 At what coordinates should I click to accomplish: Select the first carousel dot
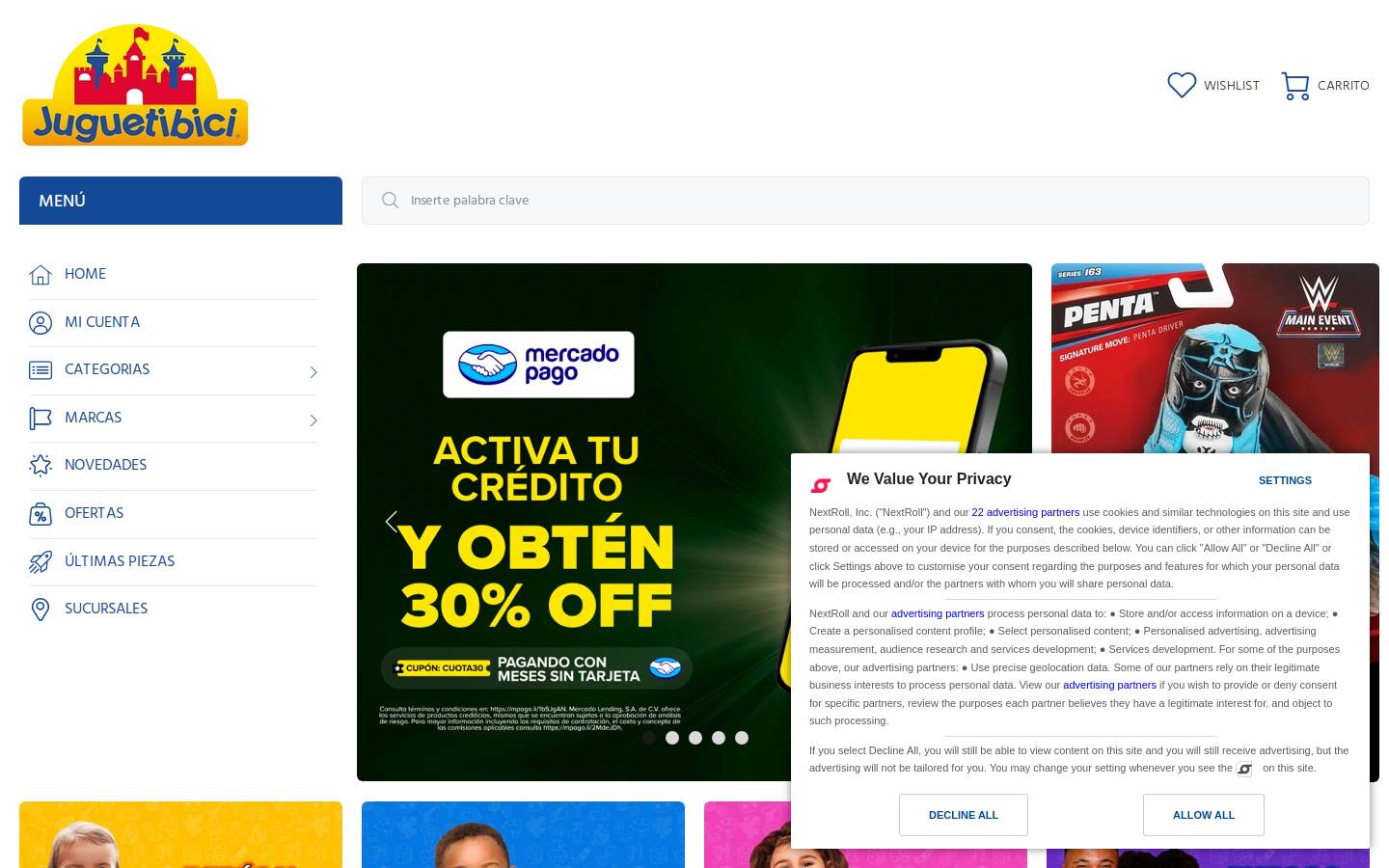coord(649,738)
